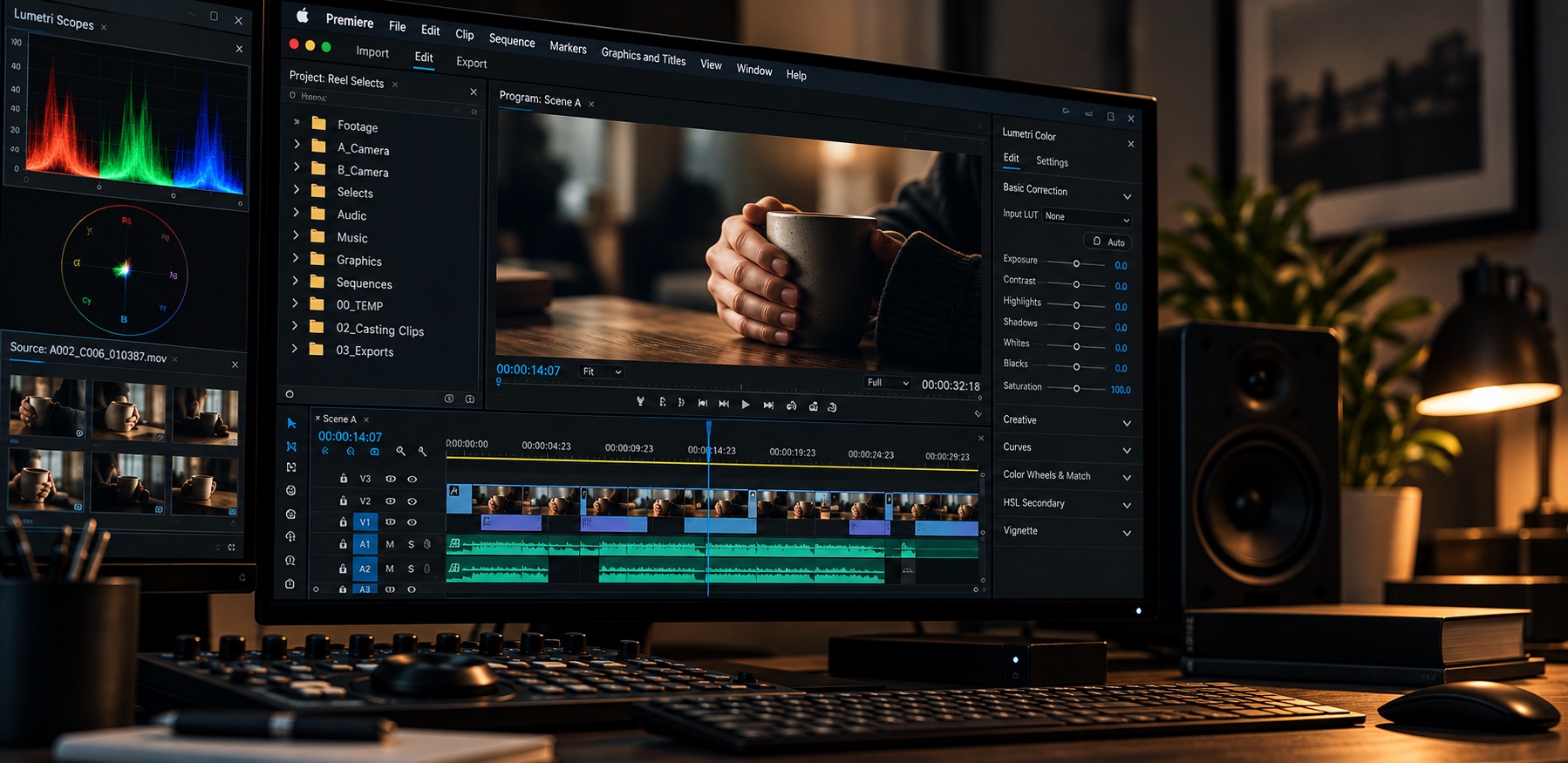The height and width of the screenshot is (763, 1568).
Task: Open the Graphics and Titles menu
Action: tap(644, 56)
